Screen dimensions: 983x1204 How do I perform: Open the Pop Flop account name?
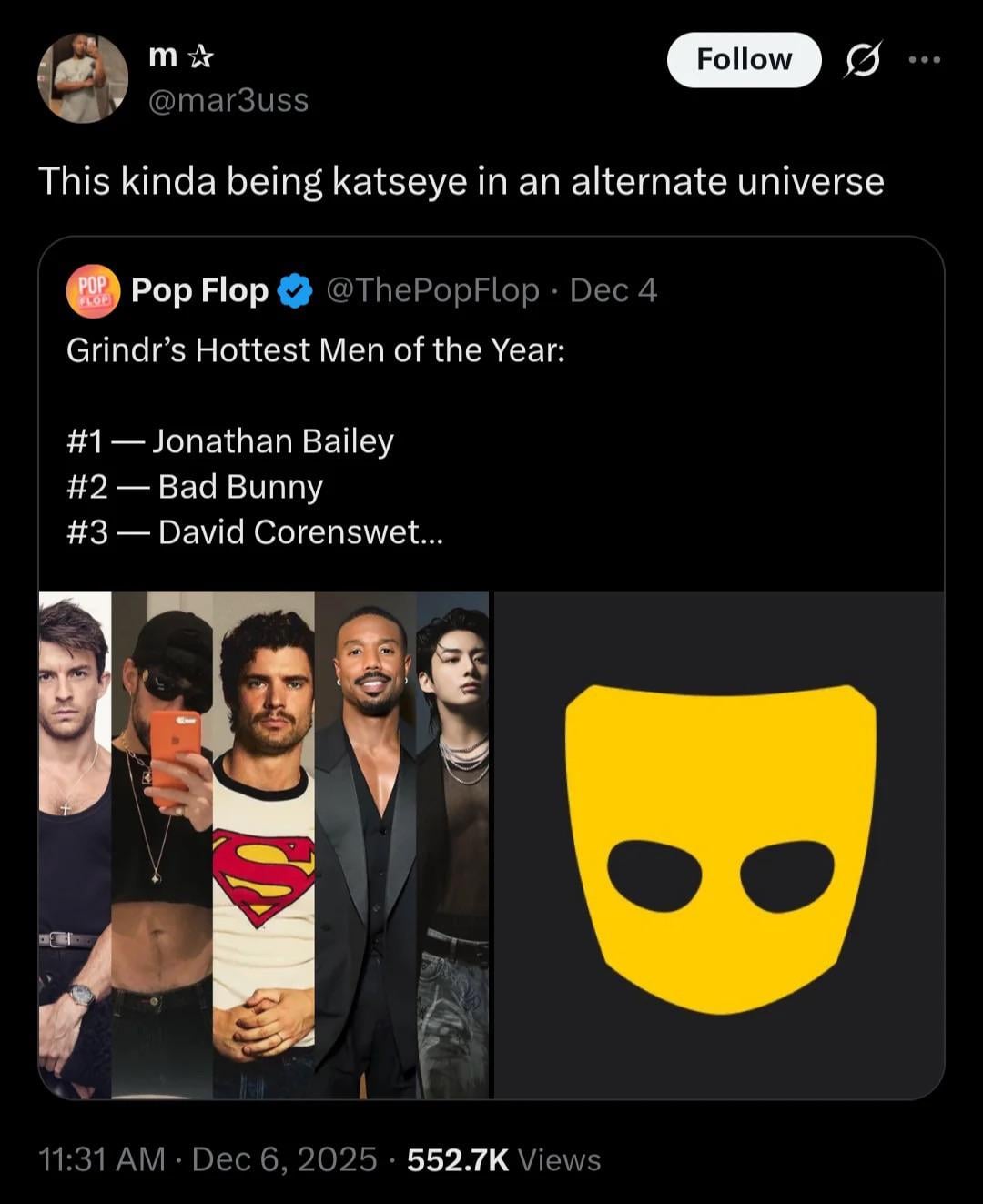tap(199, 291)
